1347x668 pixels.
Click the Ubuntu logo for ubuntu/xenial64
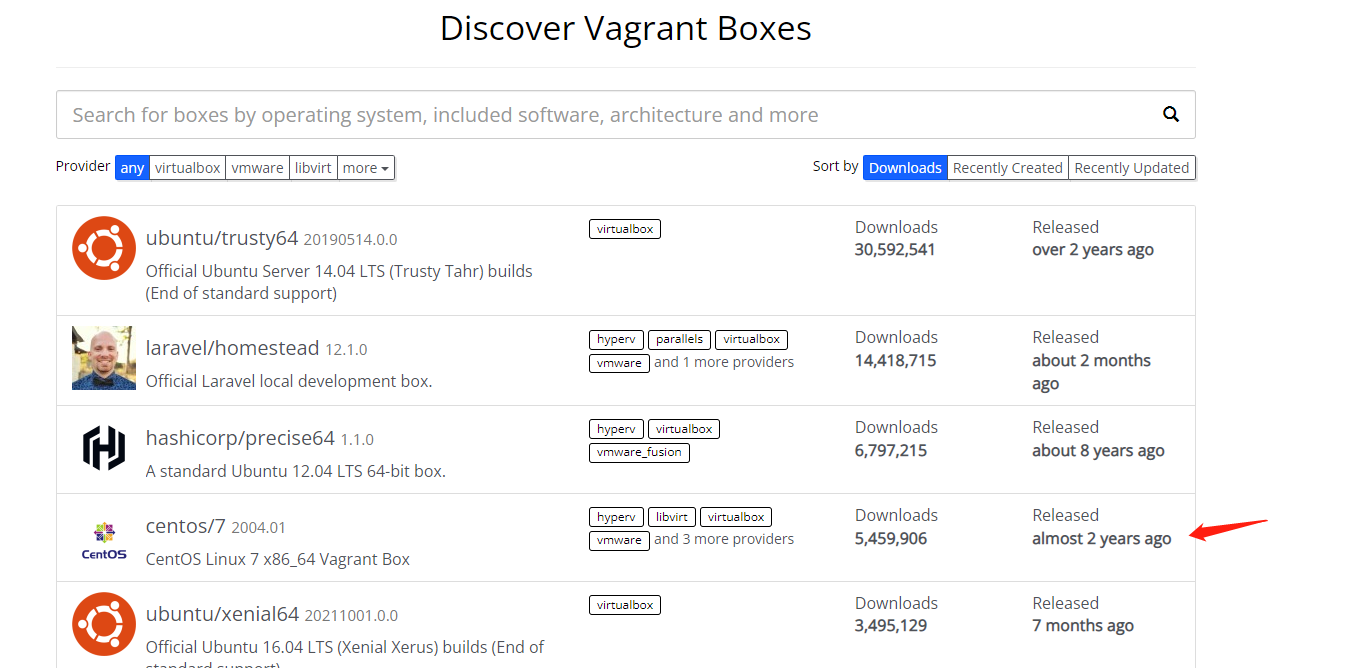point(103,624)
